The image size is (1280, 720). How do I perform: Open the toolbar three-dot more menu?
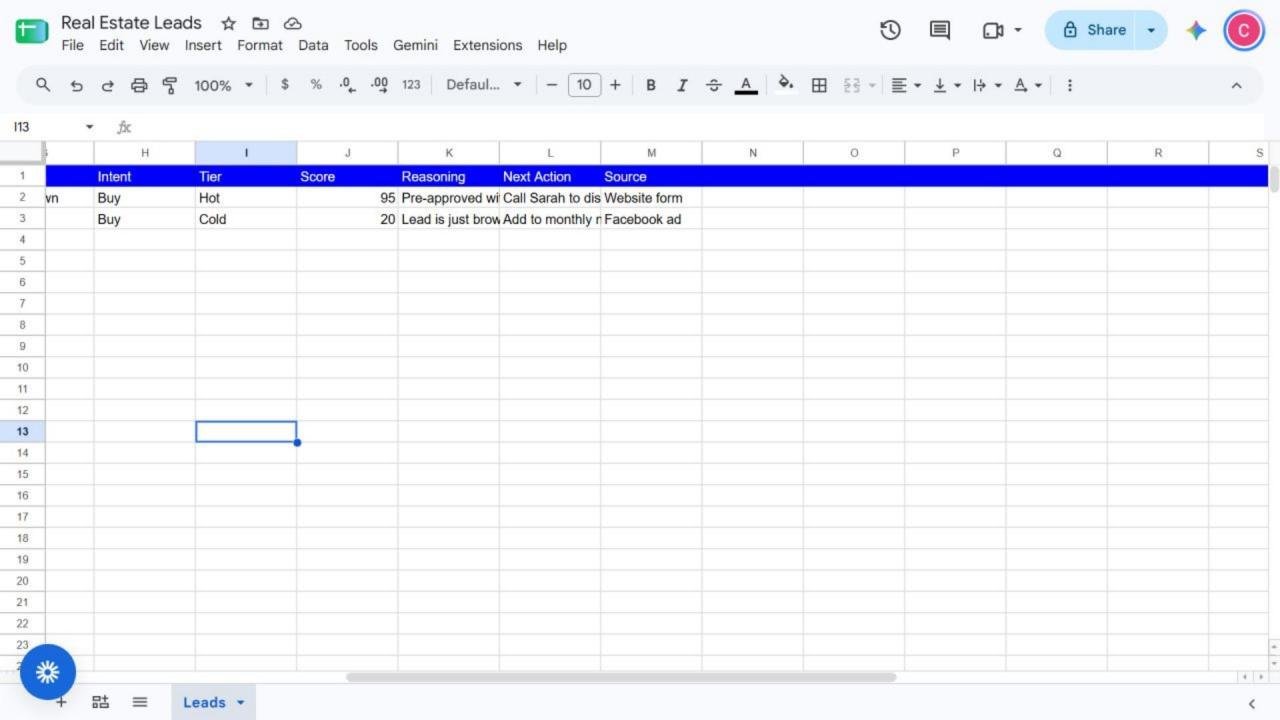(x=1069, y=85)
